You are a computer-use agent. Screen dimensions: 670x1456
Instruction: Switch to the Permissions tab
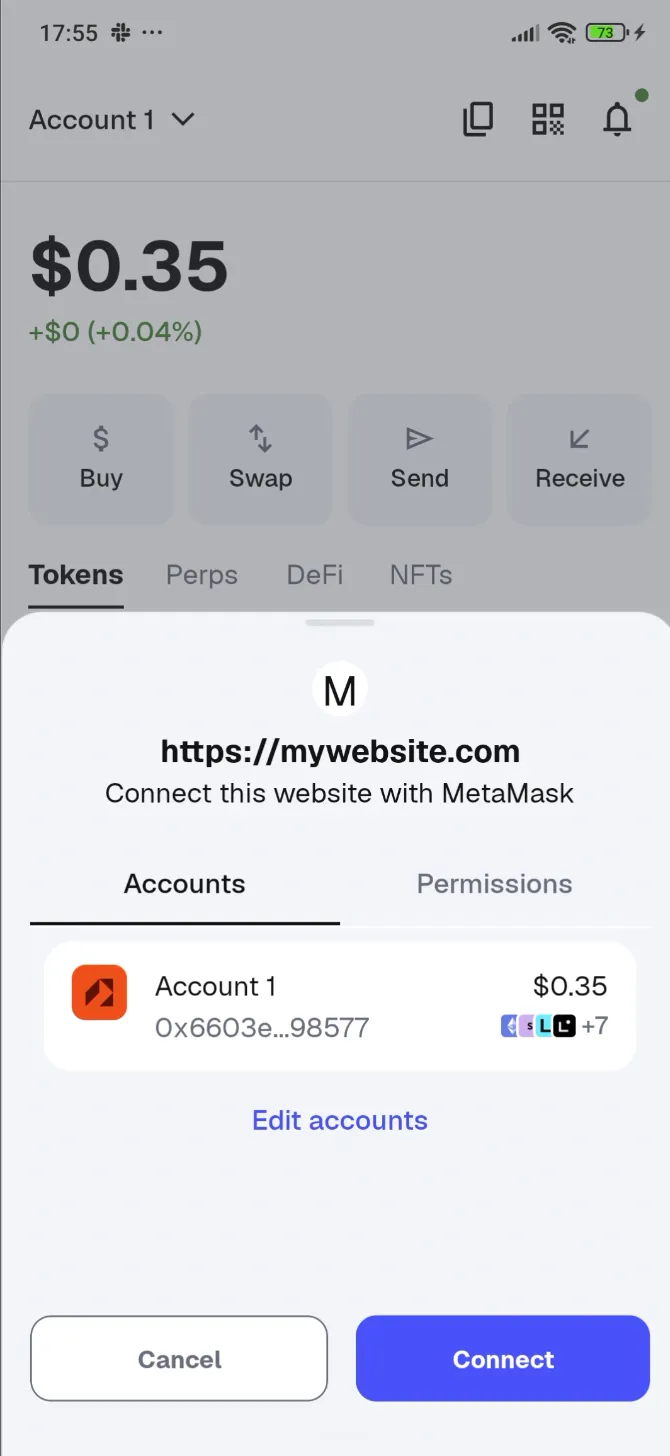pyautogui.click(x=494, y=884)
